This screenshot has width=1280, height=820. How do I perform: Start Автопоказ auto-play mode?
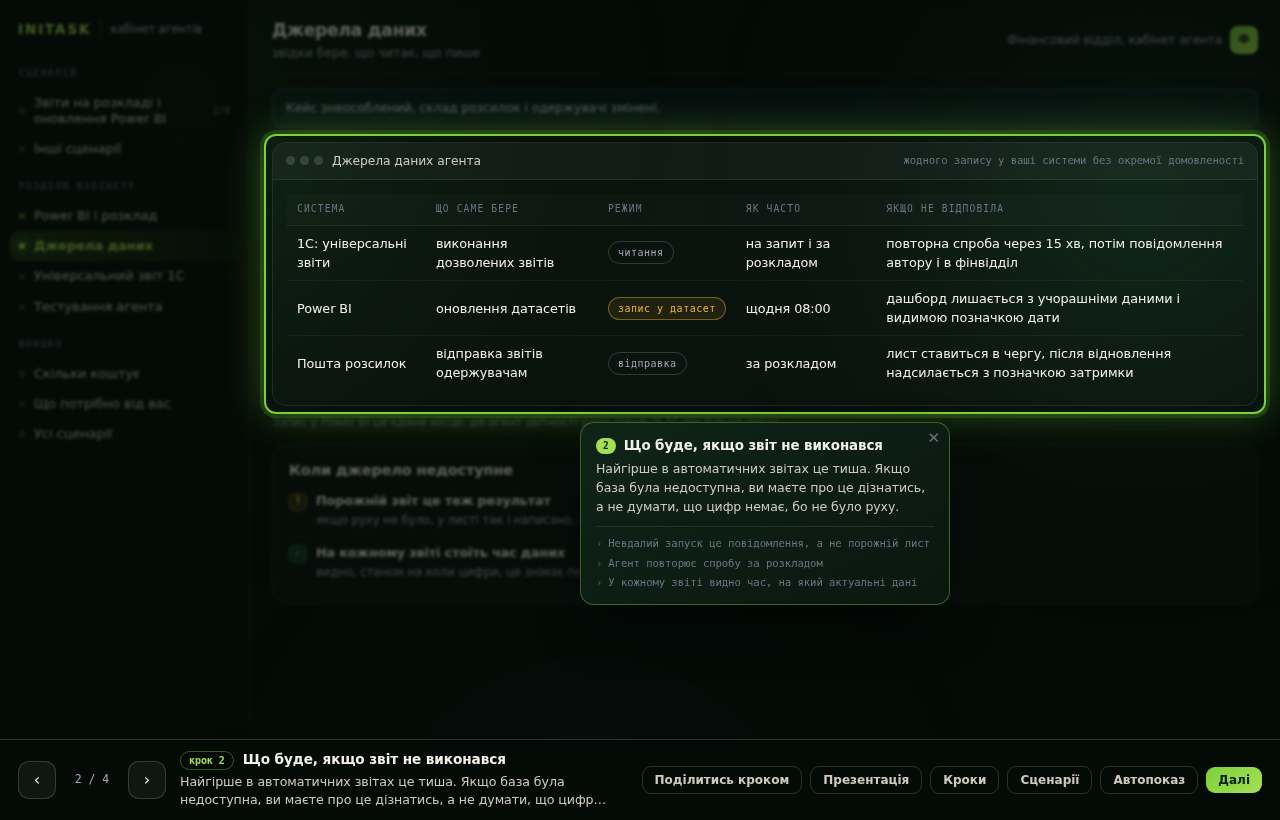tap(1149, 780)
